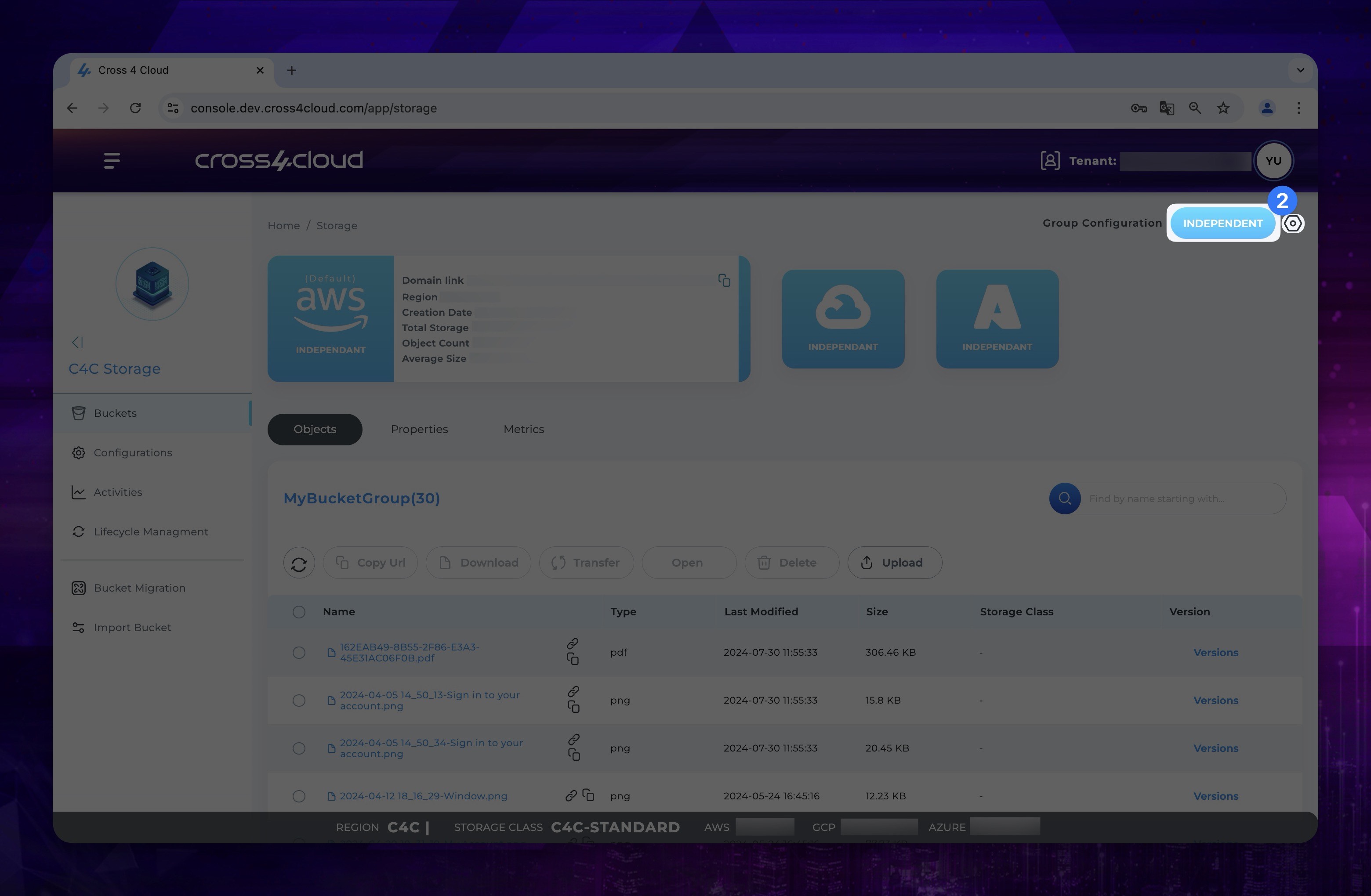Viewport: 1371px width, 896px height.
Task: Click the cross4cloud logo
Action: [279, 160]
